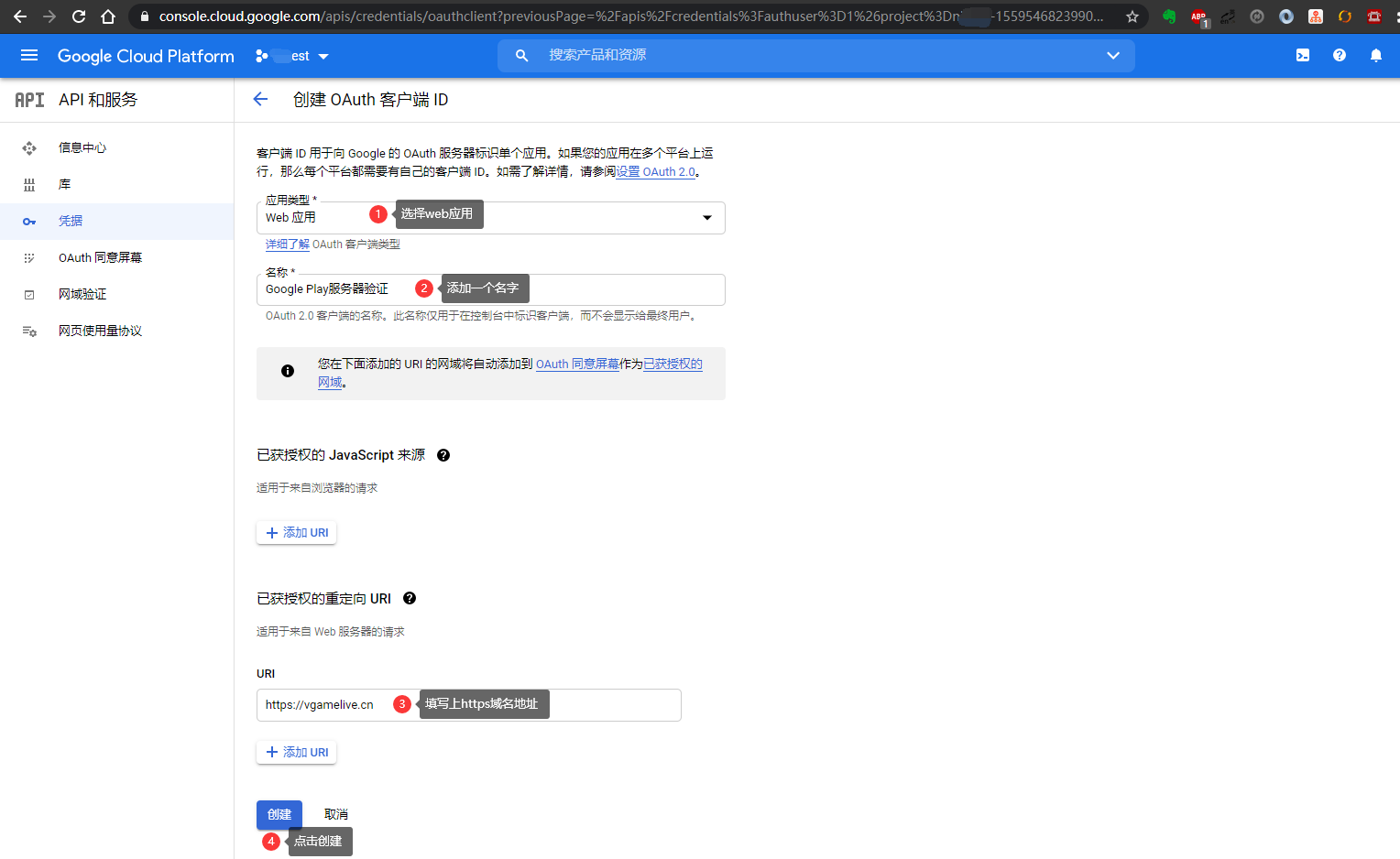Click the info icon in notice box
Screen dimensions: 1400x859
pos(288,371)
